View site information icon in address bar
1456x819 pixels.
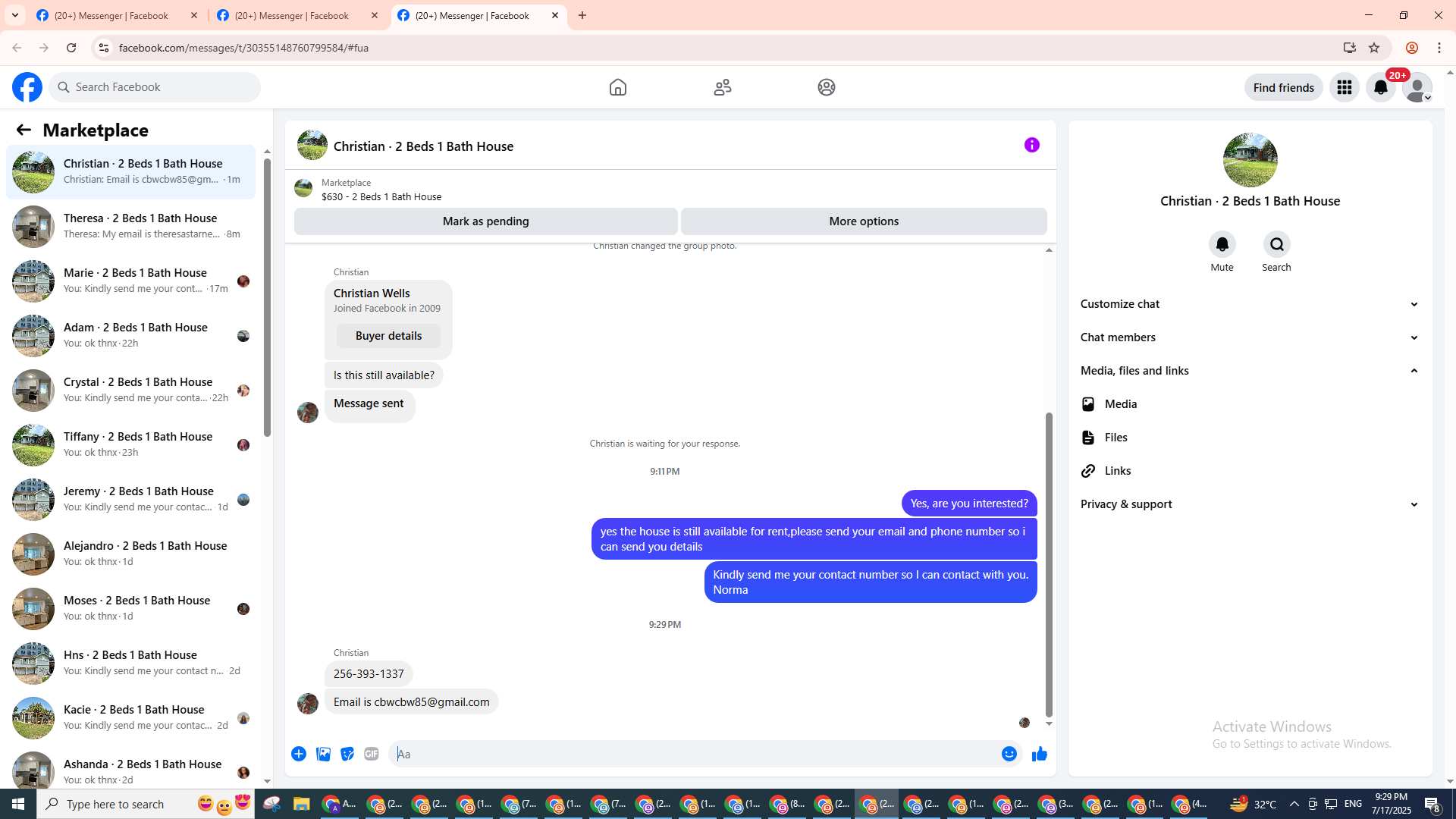tap(104, 48)
